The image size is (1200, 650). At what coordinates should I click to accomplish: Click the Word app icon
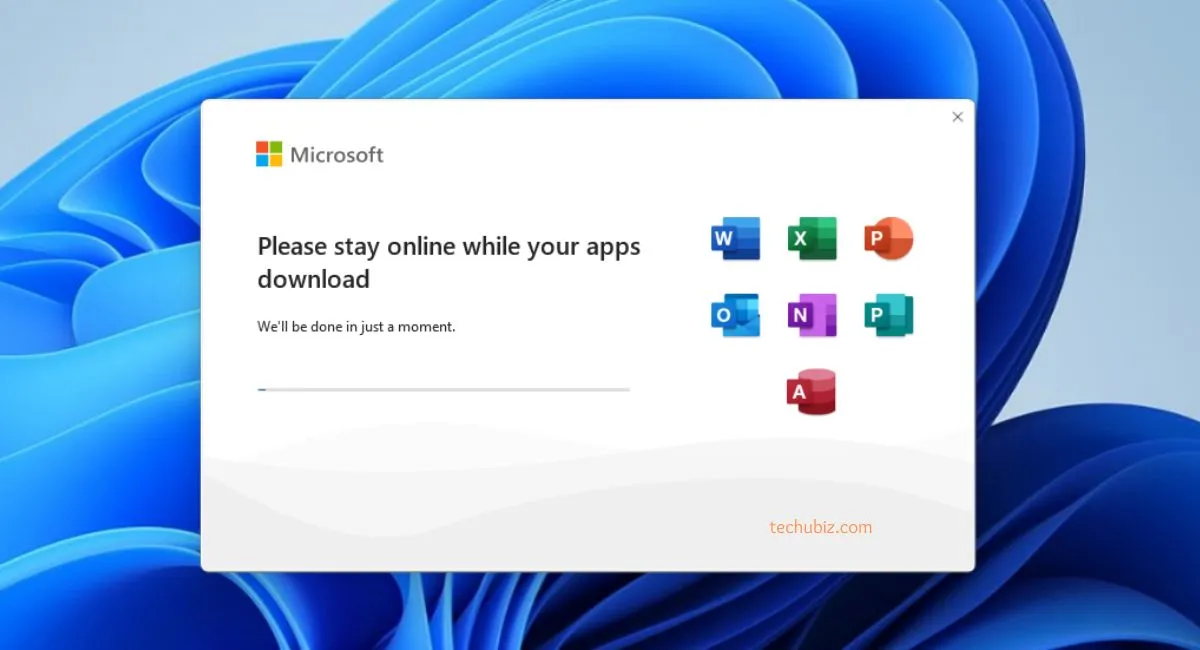[x=735, y=239]
